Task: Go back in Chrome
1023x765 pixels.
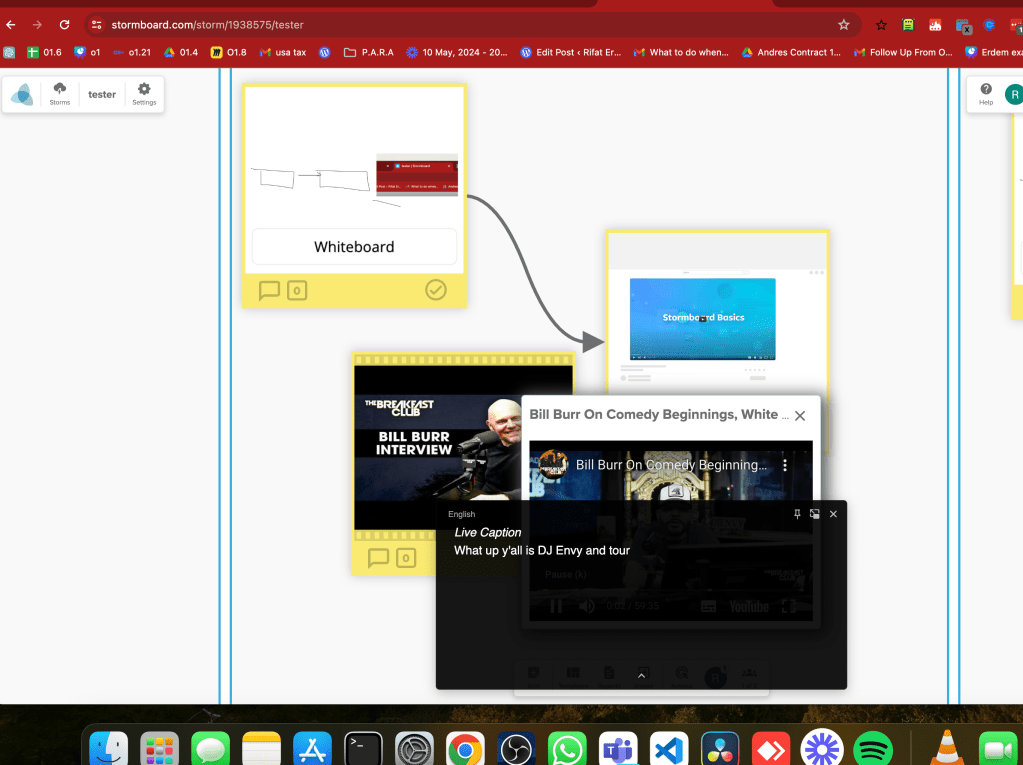Action: [11, 25]
